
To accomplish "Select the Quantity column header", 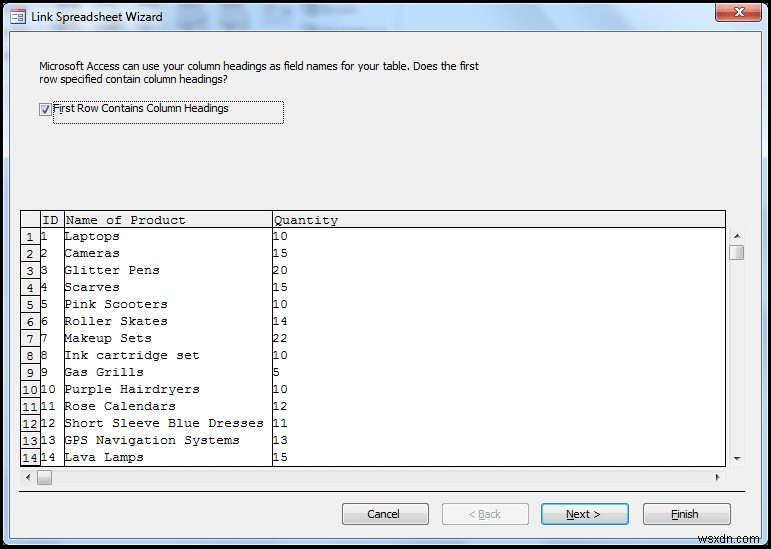I will tap(499, 220).
